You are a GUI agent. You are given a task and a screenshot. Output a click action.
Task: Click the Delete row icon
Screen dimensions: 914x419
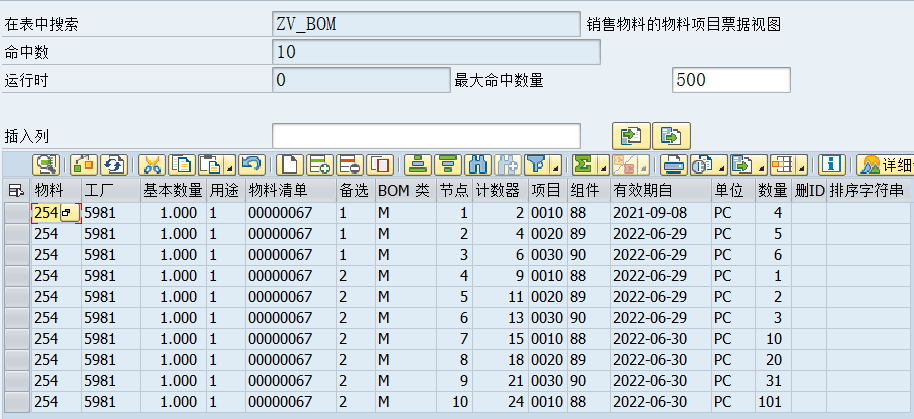350,165
